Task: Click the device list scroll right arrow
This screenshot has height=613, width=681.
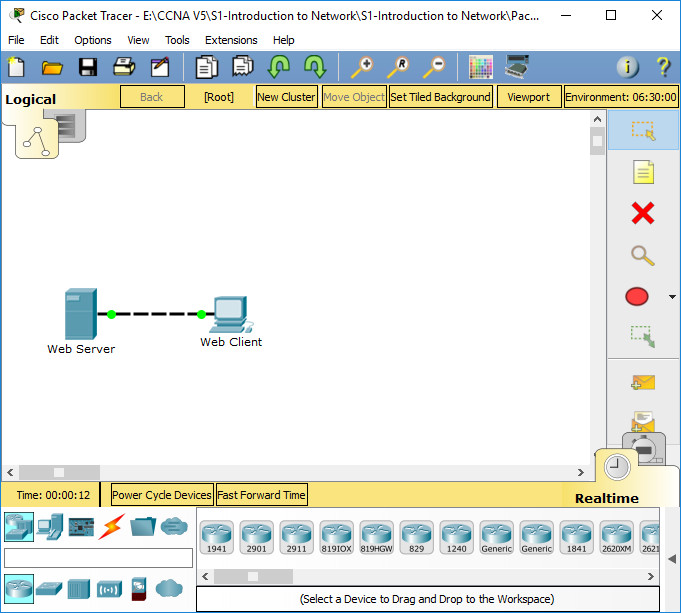Action: [651, 577]
